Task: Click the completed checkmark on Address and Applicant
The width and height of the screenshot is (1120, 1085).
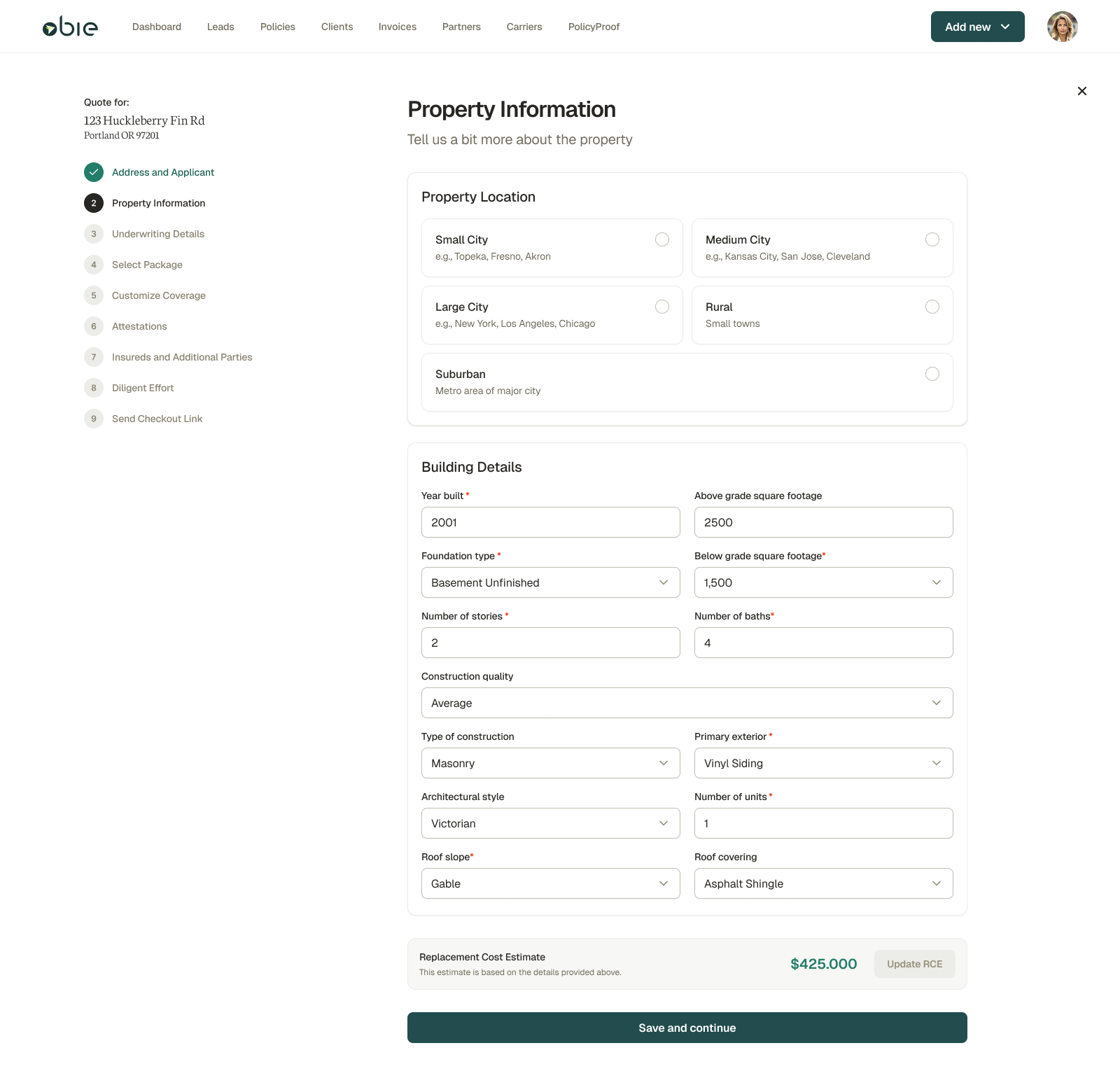Action: (x=93, y=171)
